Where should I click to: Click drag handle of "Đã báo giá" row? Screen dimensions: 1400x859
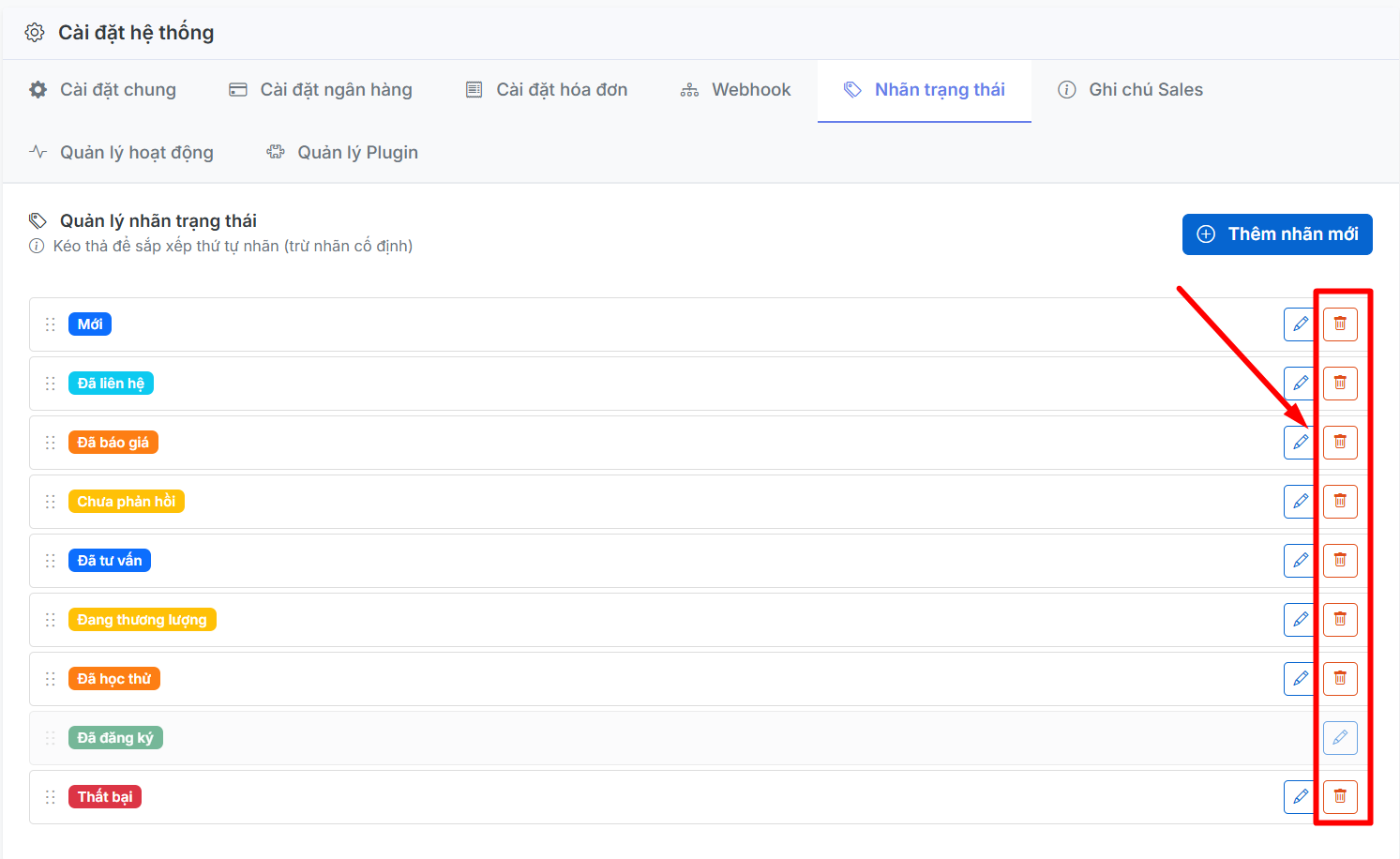[x=51, y=443]
